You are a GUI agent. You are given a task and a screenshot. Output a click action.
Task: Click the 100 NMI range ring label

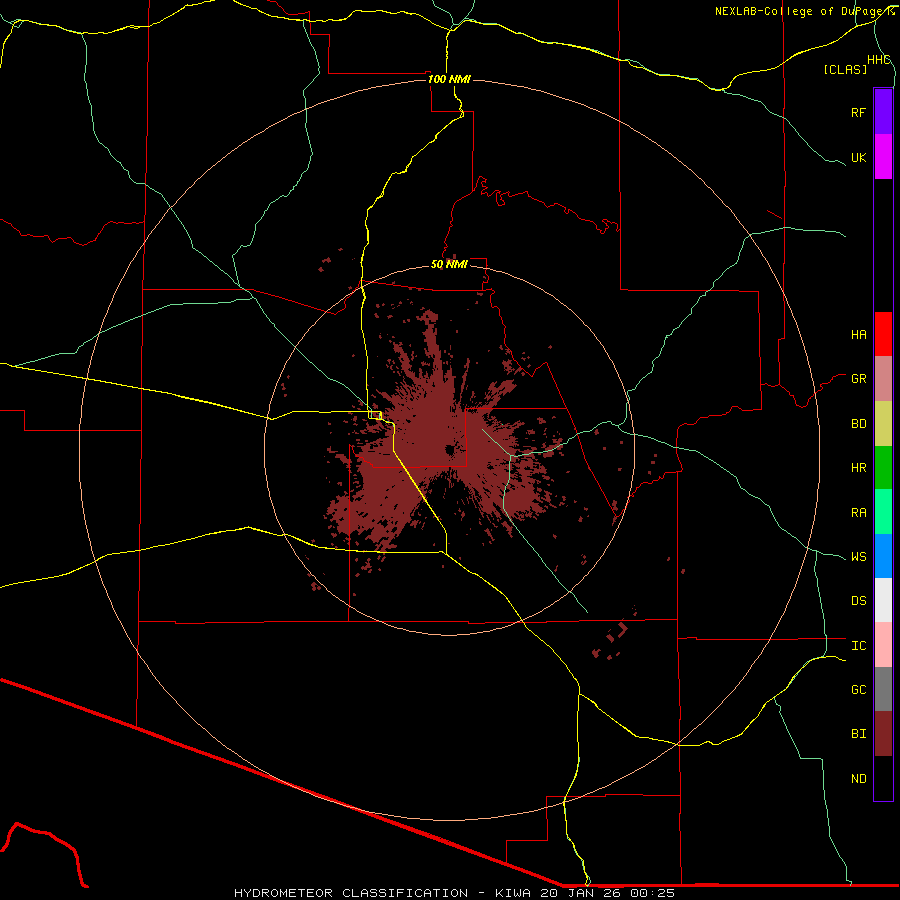449,79
